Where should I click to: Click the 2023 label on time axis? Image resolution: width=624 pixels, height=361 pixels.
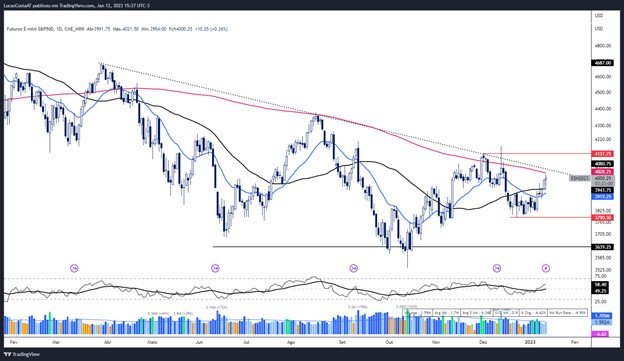coord(530,342)
